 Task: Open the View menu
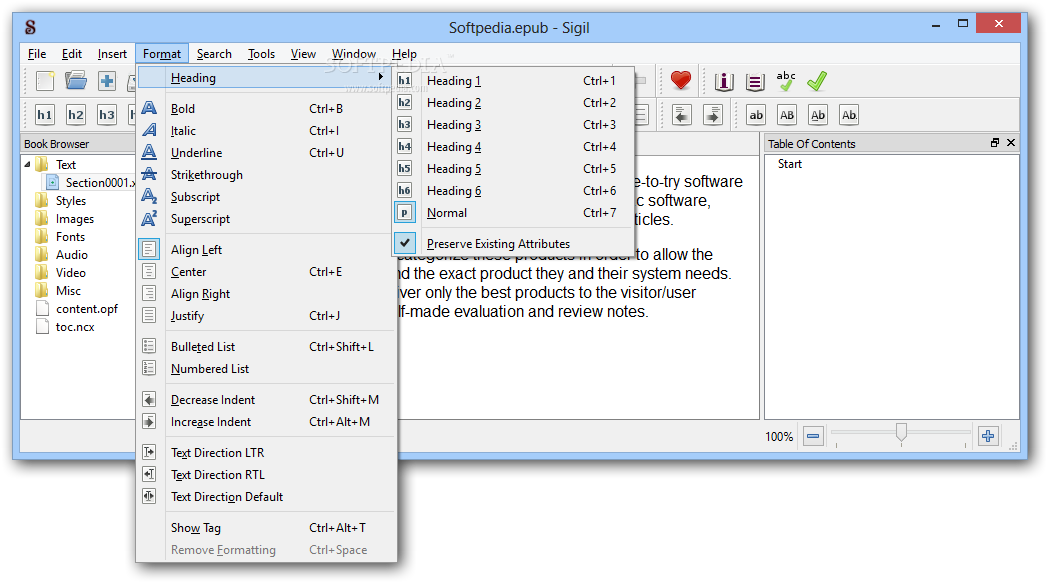(303, 53)
